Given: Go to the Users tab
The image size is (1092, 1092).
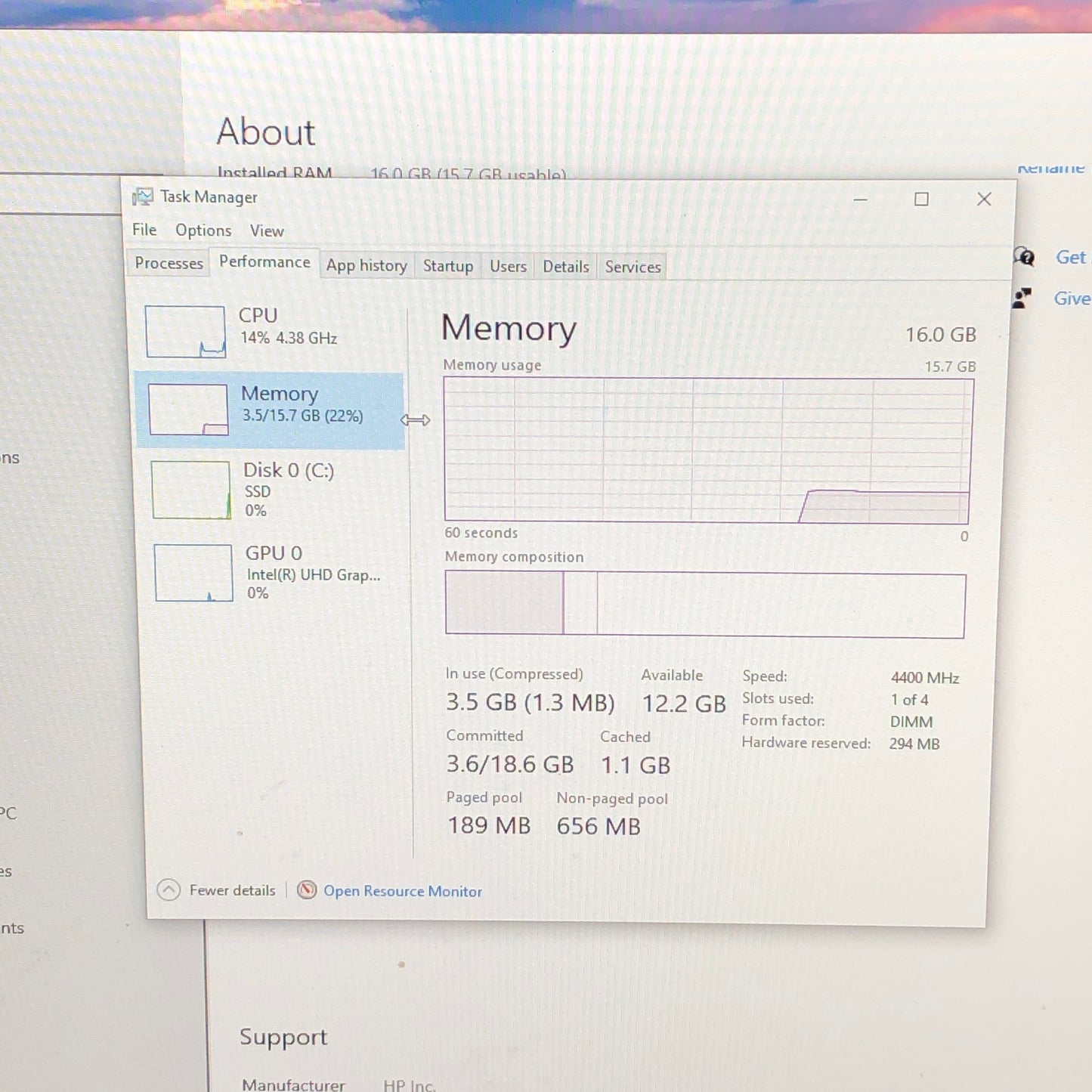Looking at the screenshot, I should [x=508, y=267].
